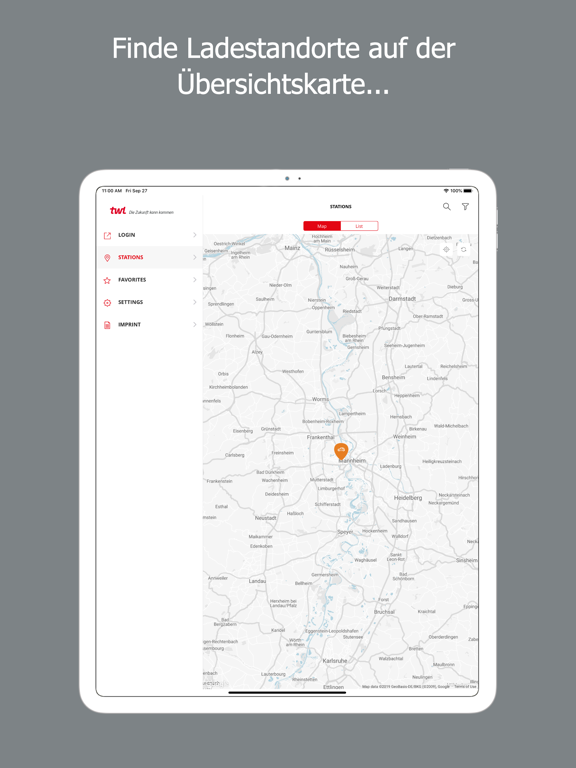The width and height of the screenshot is (576, 768).
Task: Click the Favorites star icon
Action: click(107, 280)
